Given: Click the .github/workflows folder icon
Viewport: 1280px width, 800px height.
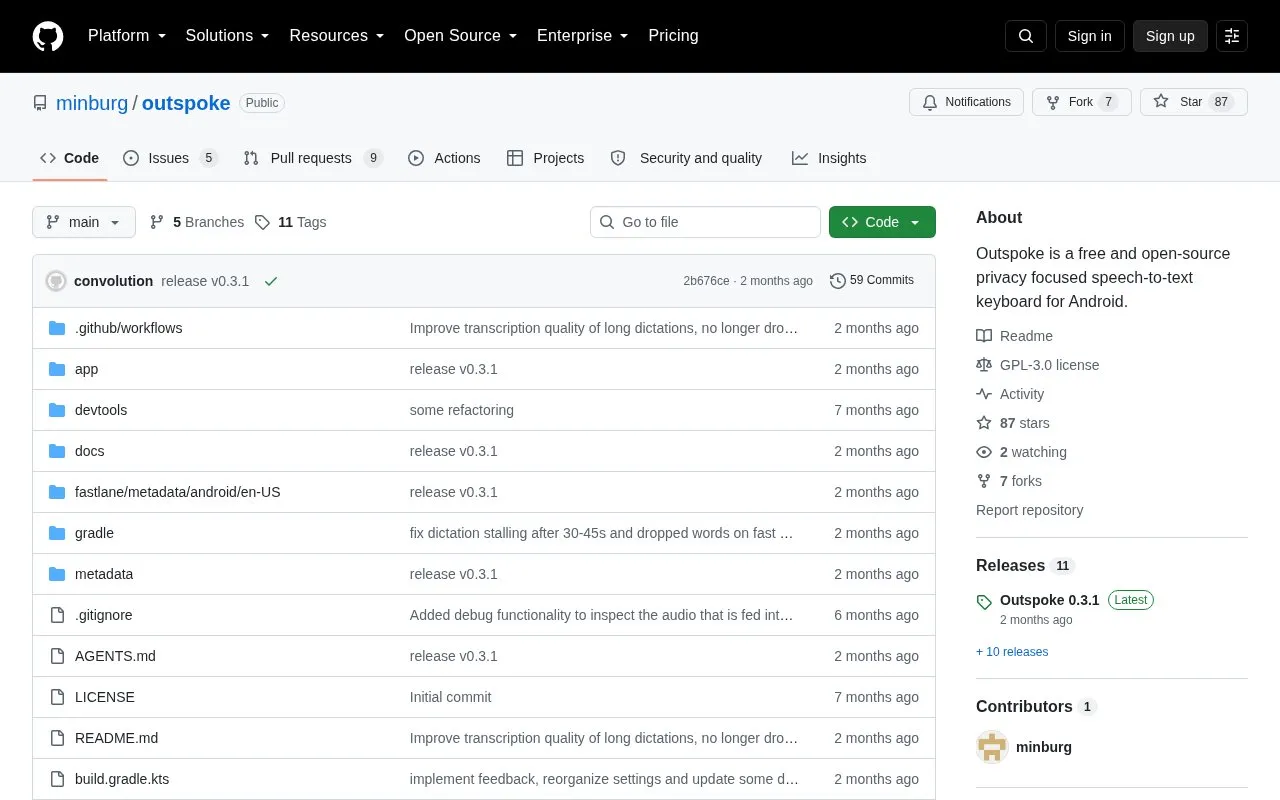Looking at the screenshot, I should coord(57,328).
